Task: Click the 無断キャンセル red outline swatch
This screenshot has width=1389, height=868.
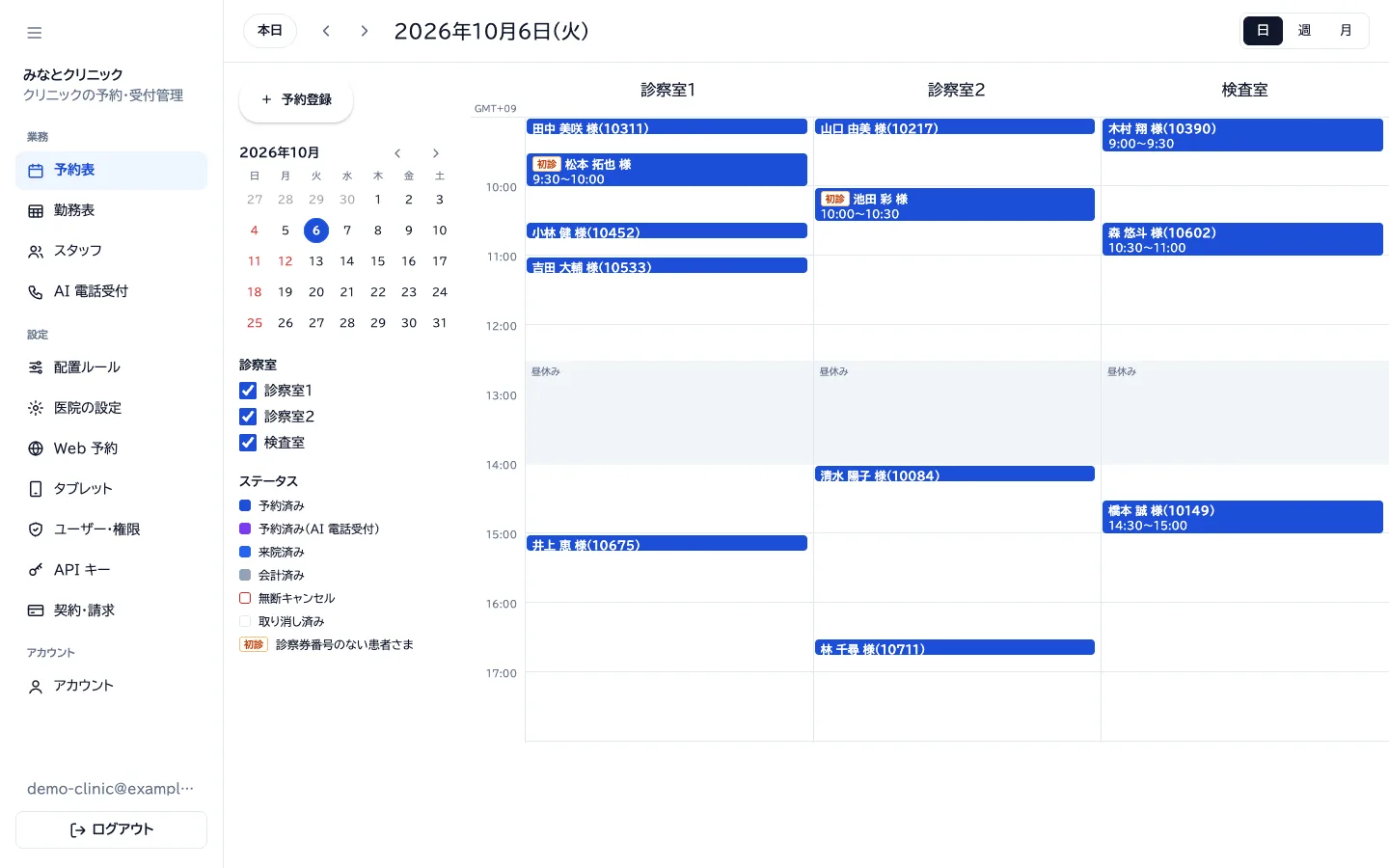Action: tap(245, 598)
